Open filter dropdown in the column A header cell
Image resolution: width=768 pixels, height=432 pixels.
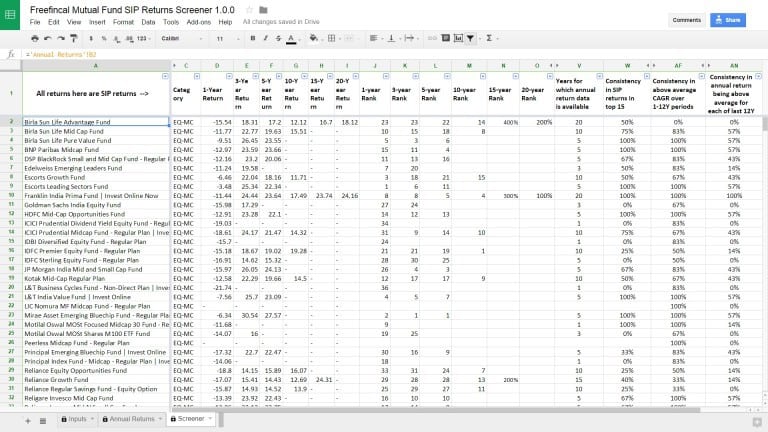pyautogui.click(x=165, y=76)
